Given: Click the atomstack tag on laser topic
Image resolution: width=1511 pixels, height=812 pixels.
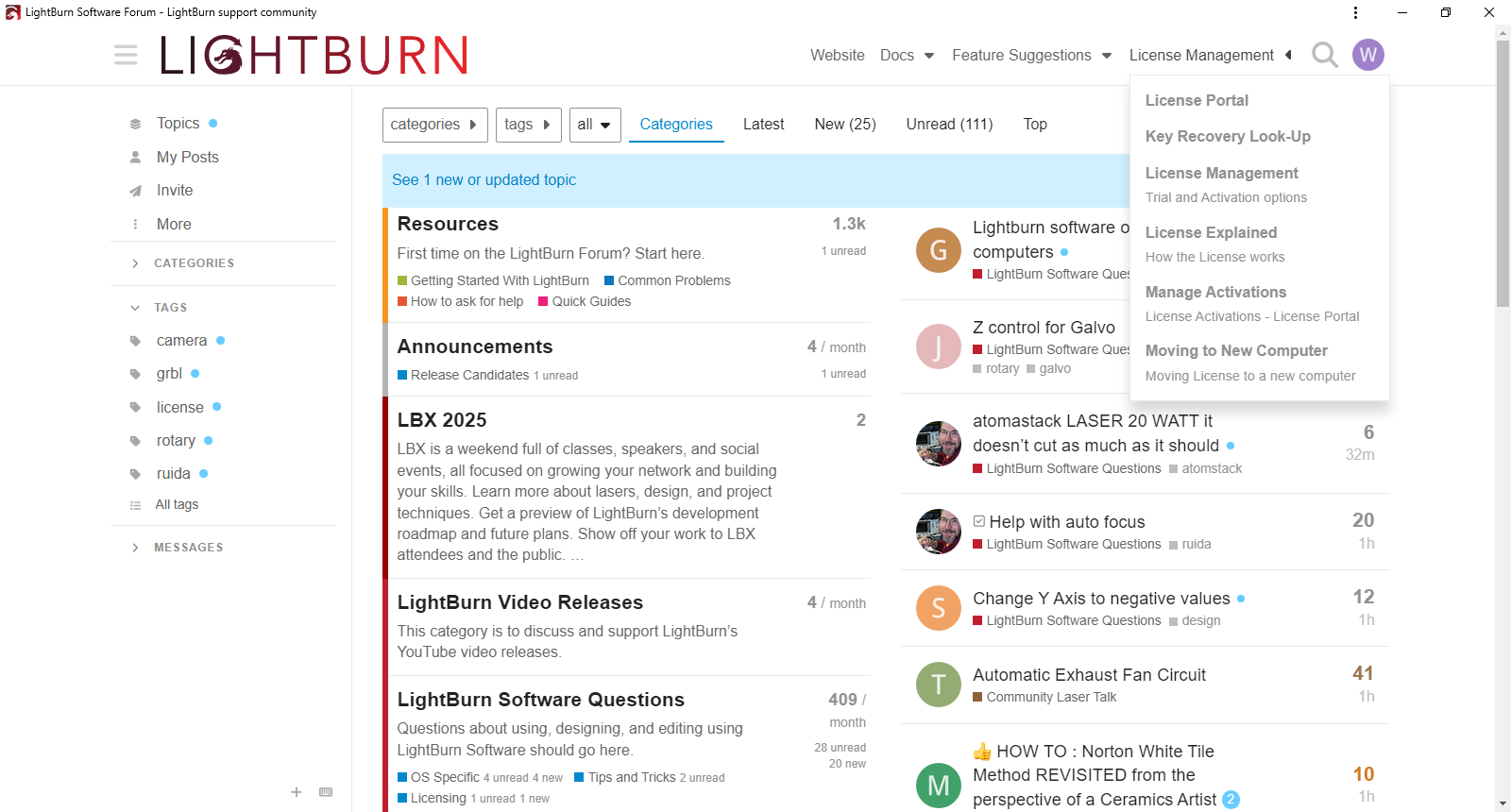Looking at the screenshot, I should click(1206, 468).
